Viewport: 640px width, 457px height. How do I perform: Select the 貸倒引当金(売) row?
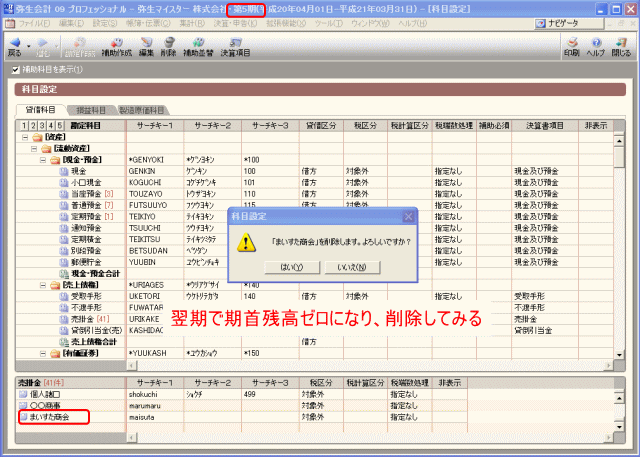coord(315,331)
